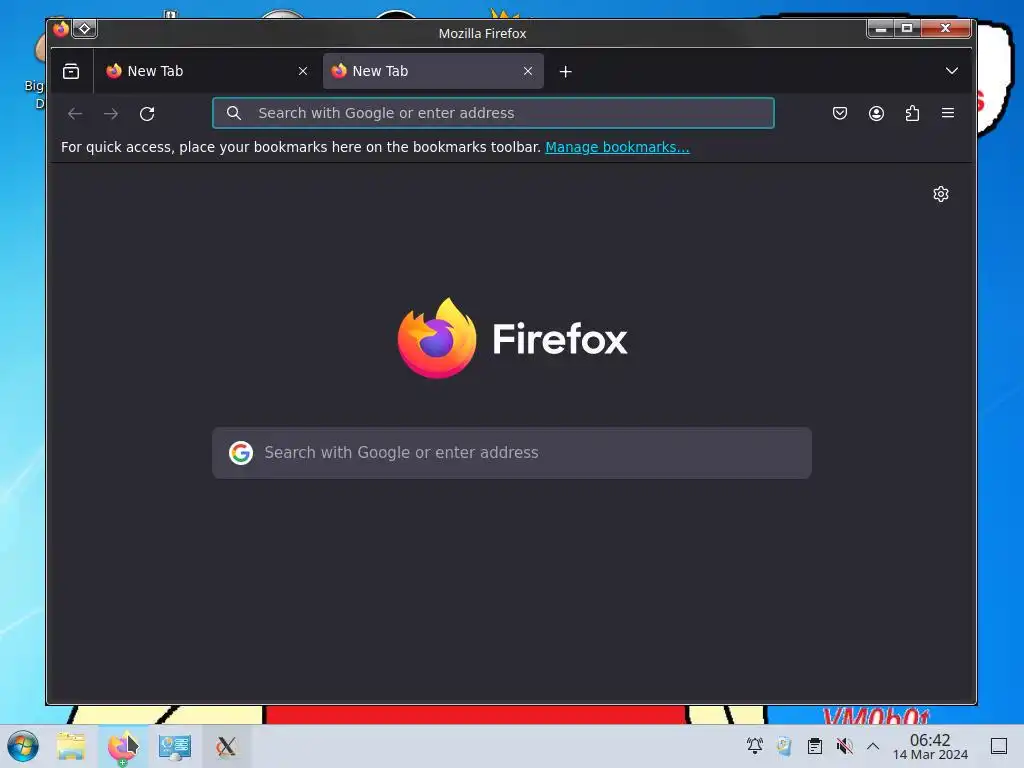This screenshot has width=1024, height=768.
Task: Open the Firefox View recent browsing icon
Action: click(71, 71)
